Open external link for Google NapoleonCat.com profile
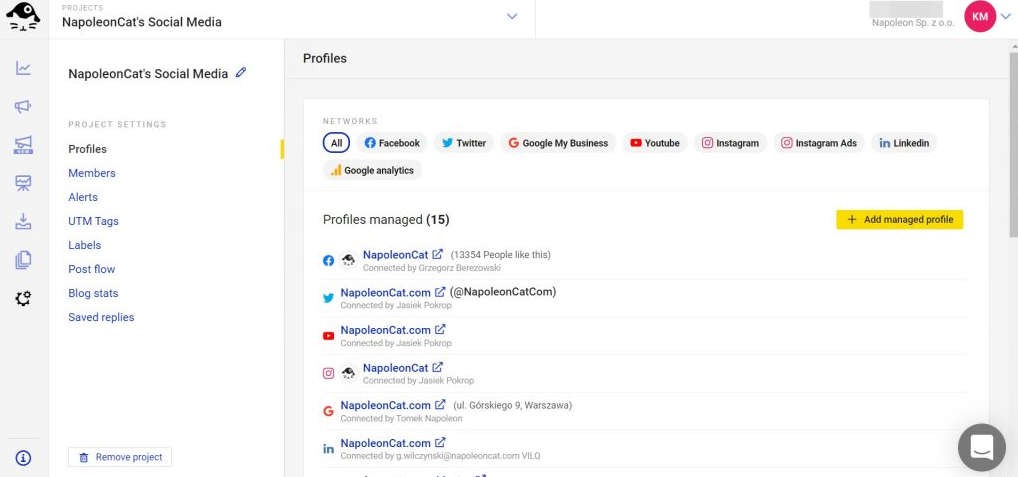This screenshot has height=477, width=1018. tap(440, 405)
